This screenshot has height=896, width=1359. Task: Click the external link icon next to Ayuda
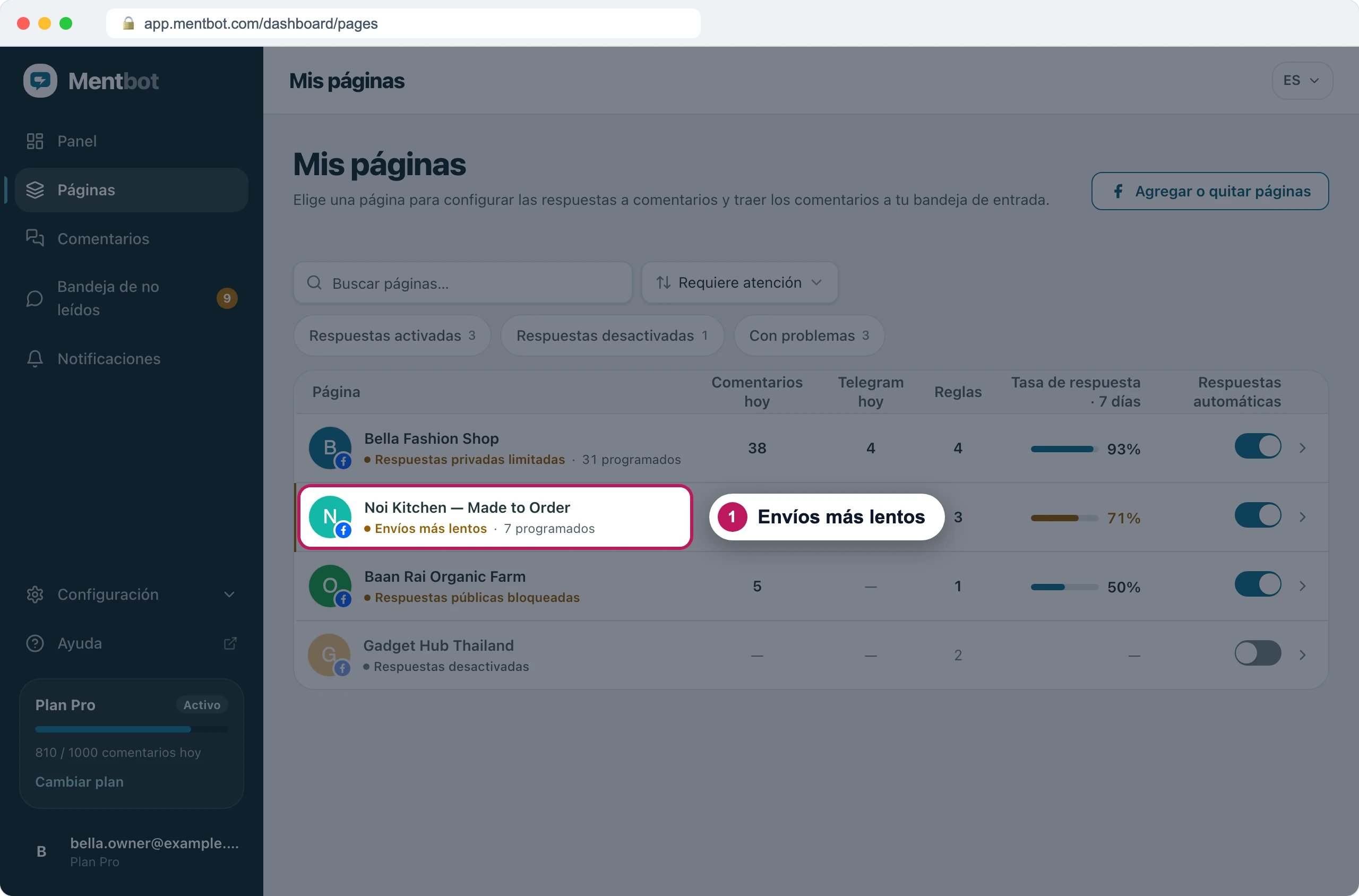(x=230, y=643)
